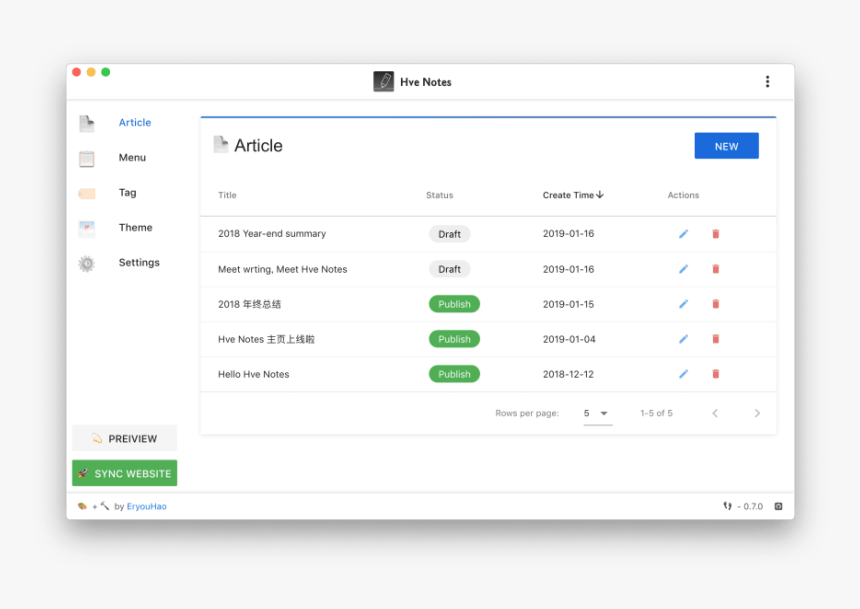The height and width of the screenshot is (609, 860).
Task: Click the 1-5 of 5 pagination text
Action: point(656,413)
